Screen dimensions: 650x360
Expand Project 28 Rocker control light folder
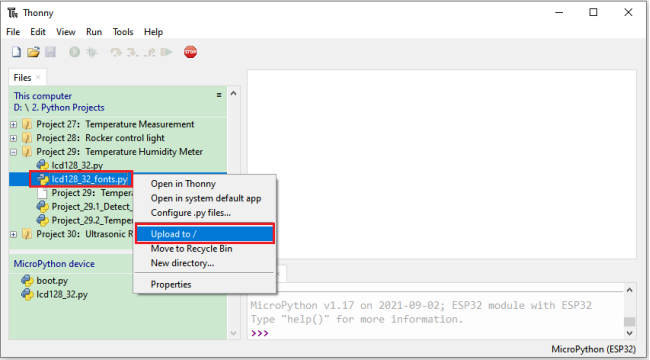point(13,138)
